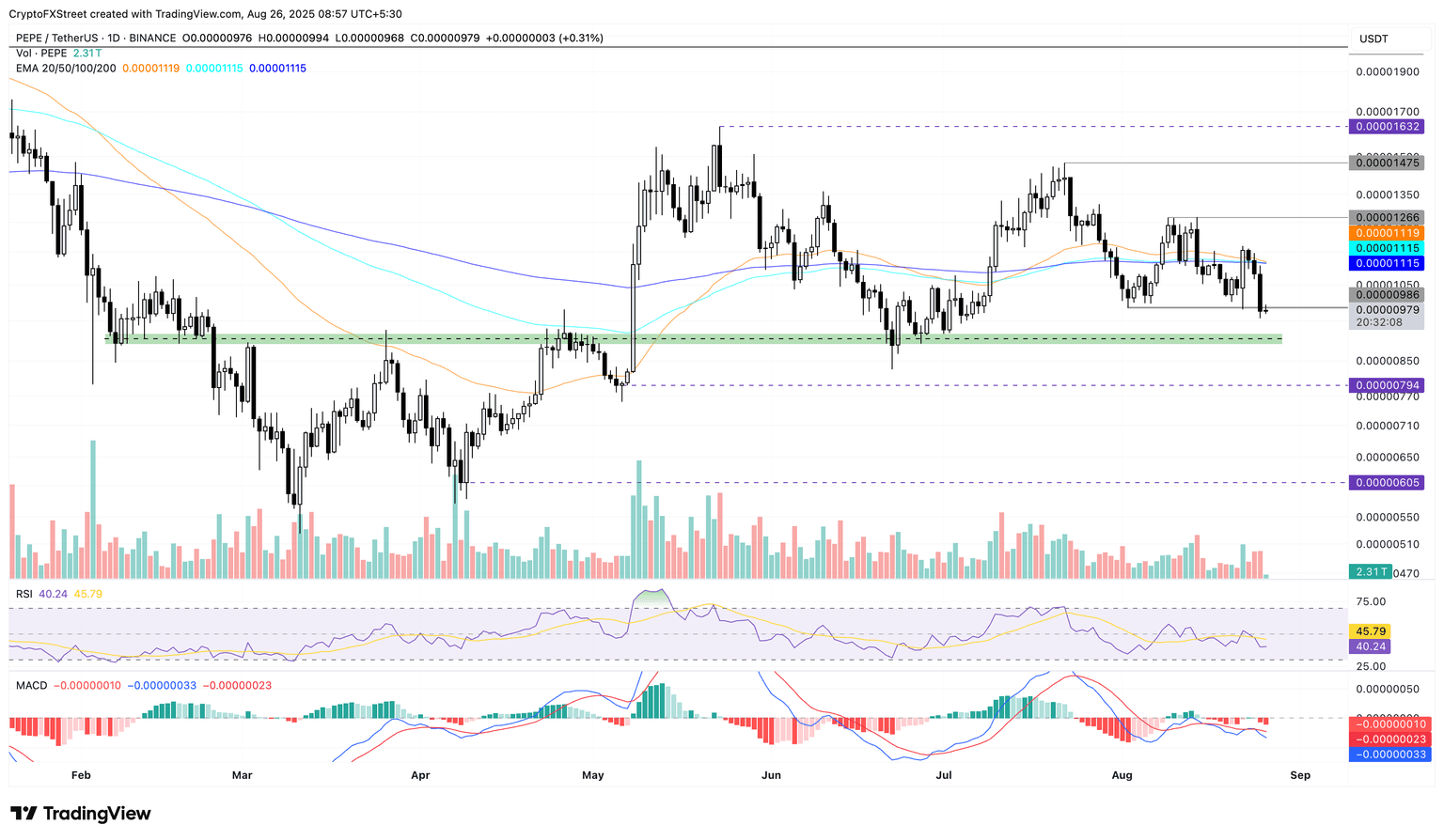Image resolution: width=1444 pixels, height=840 pixels.
Task: Open the EMA 20/50/100/200 indicator legend
Action: point(66,68)
